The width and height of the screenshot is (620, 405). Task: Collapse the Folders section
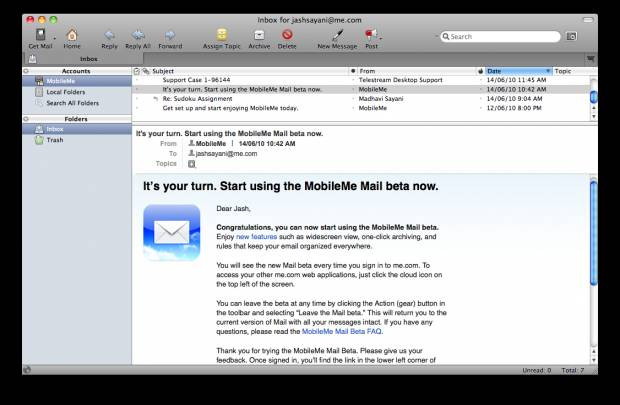point(26,119)
